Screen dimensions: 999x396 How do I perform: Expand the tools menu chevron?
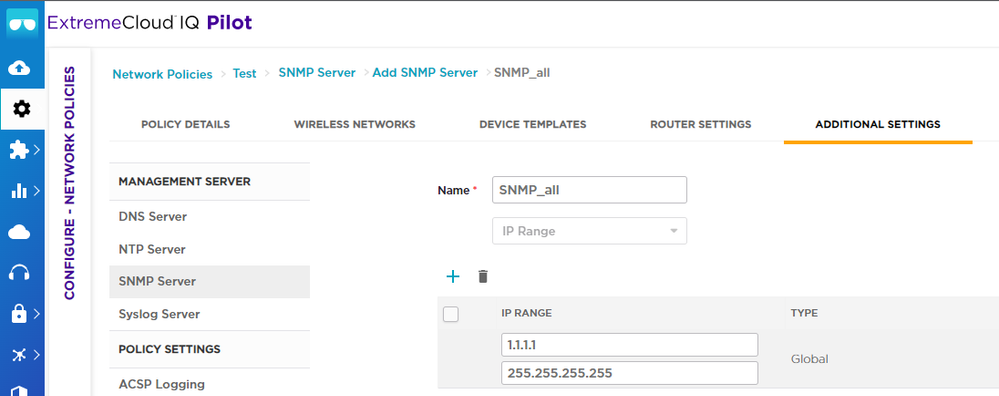click(37, 355)
